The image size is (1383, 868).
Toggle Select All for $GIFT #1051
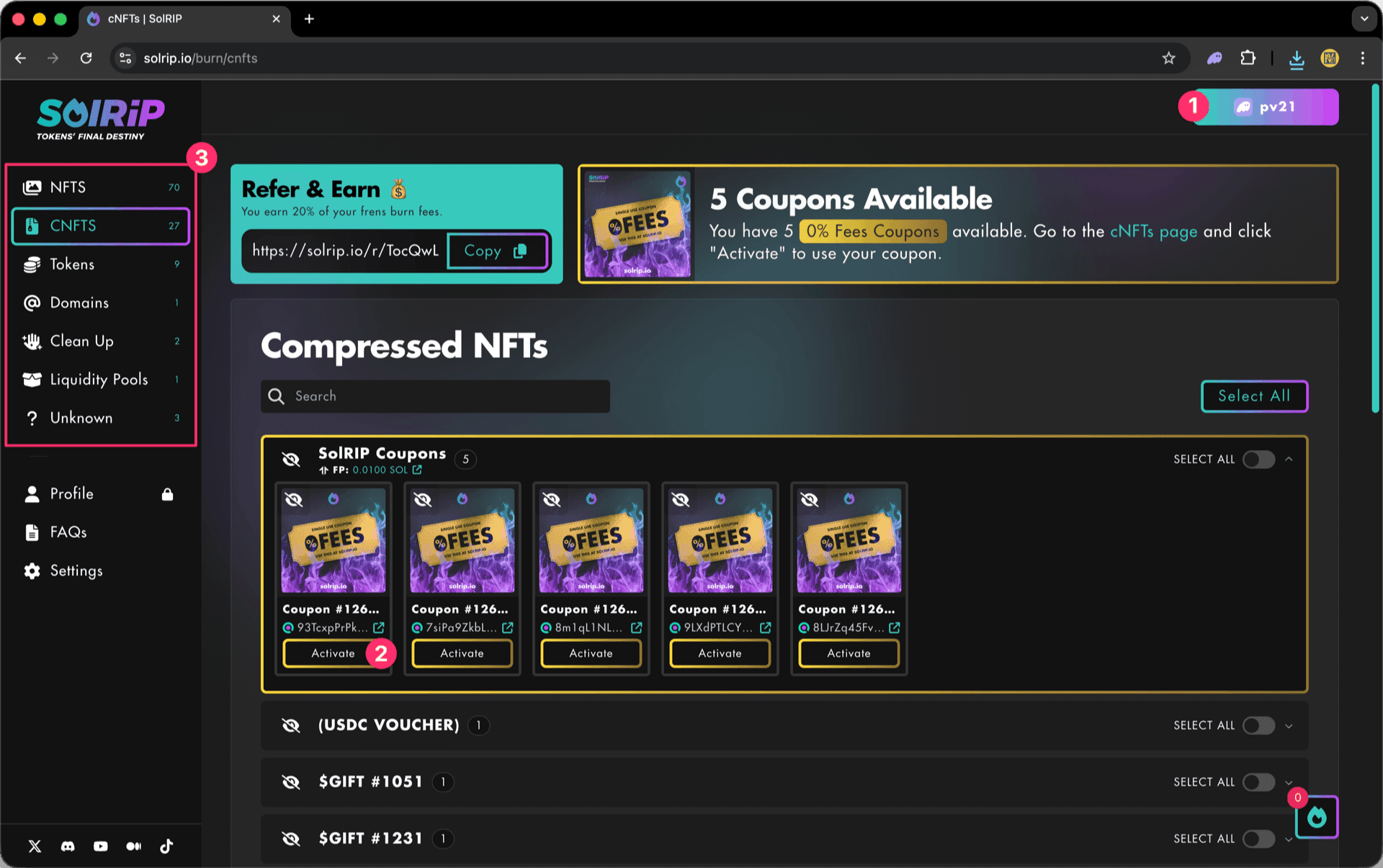click(x=1258, y=782)
